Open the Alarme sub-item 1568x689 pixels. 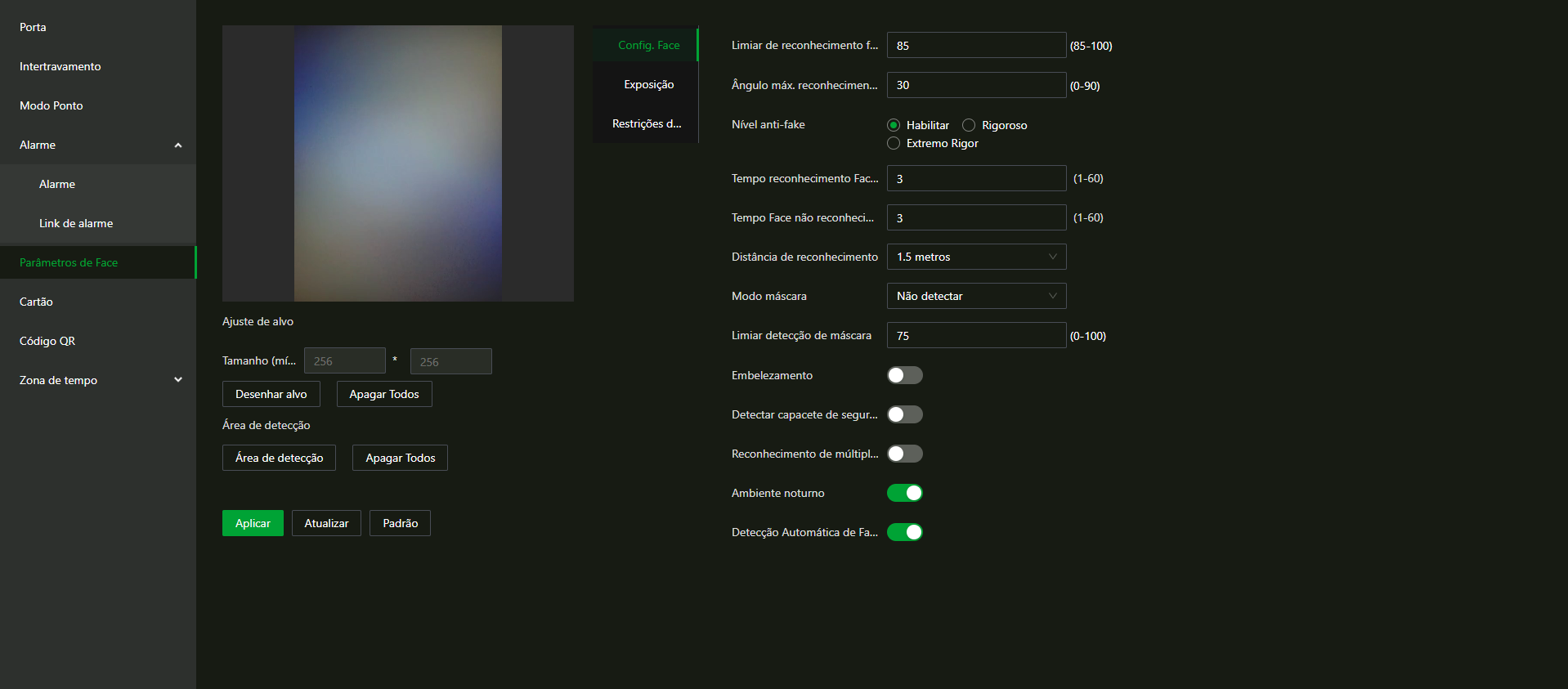pyautogui.click(x=98, y=184)
